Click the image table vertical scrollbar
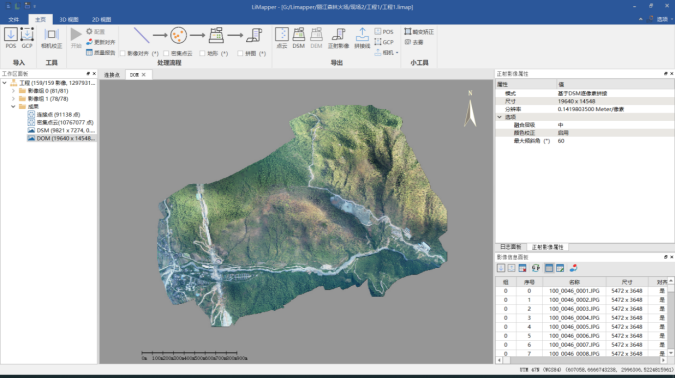 click(671, 317)
